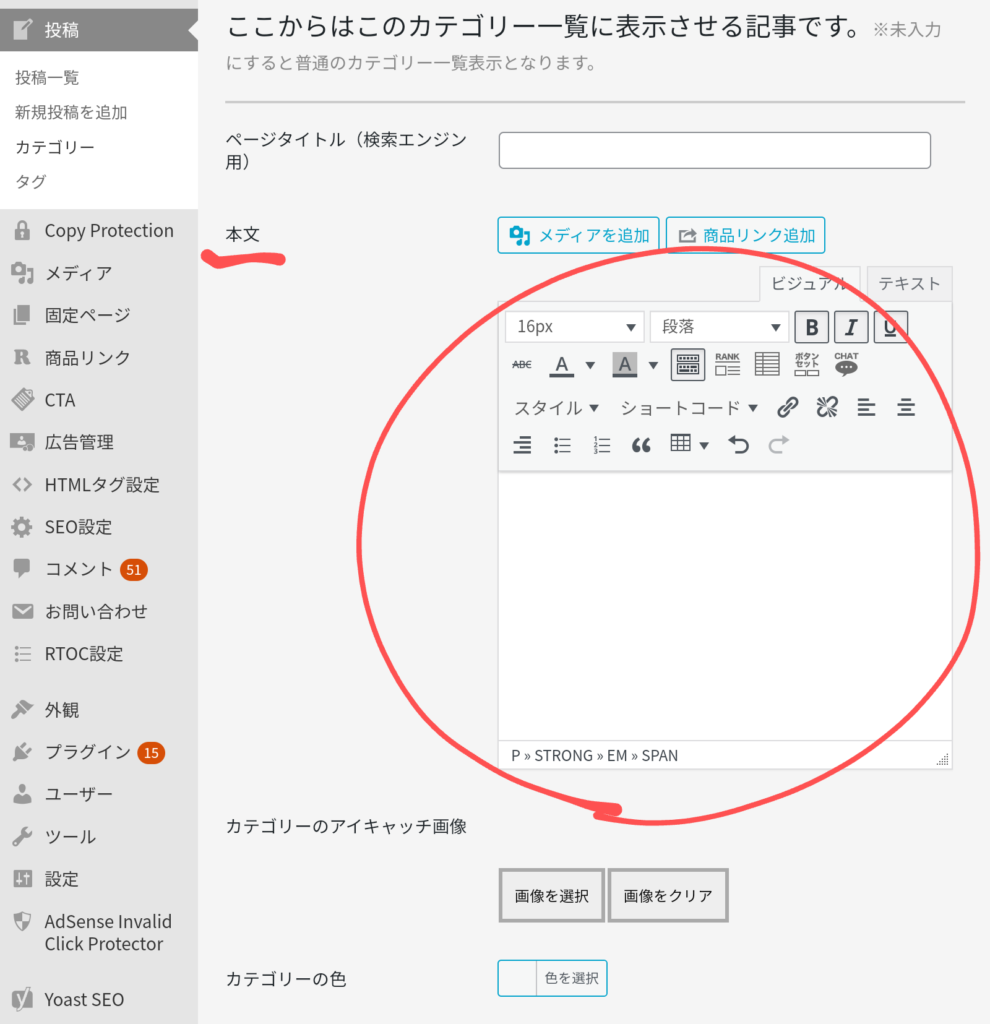Open background color dropdown arrow
The width and height of the screenshot is (990, 1024).
[x=653, y=365]
